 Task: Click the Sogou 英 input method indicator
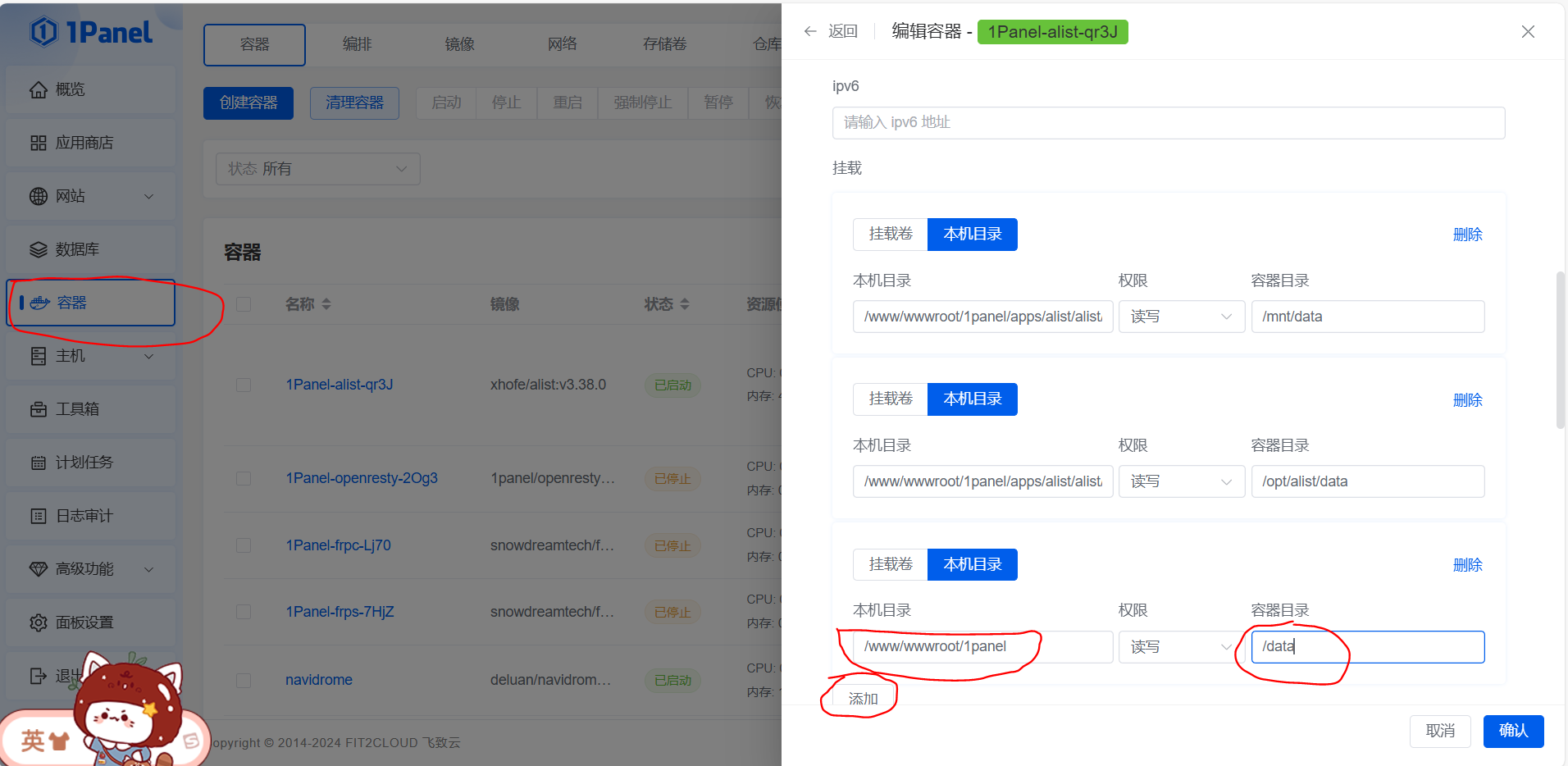tap(33, 741)
